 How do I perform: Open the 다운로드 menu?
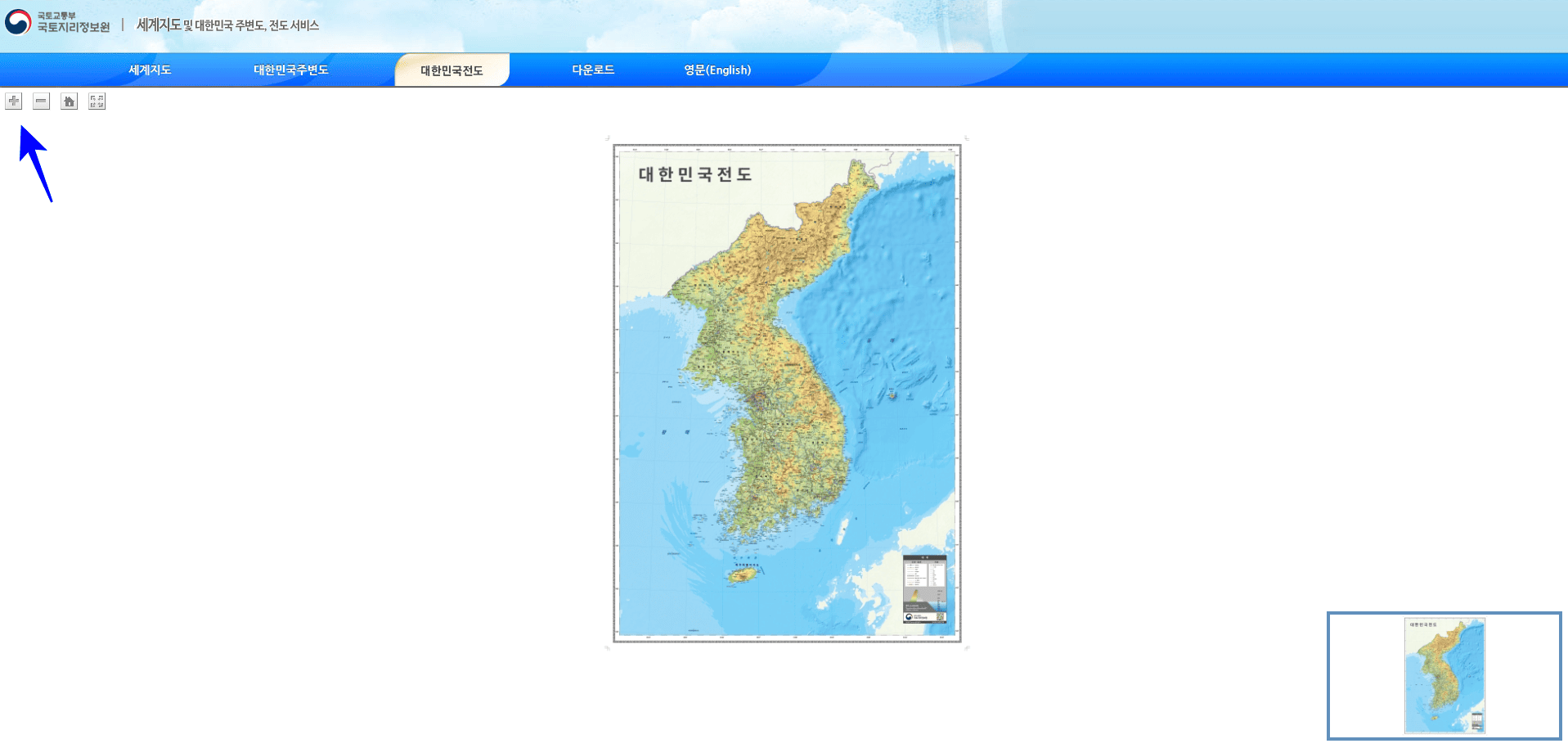[x=593, y=70]
